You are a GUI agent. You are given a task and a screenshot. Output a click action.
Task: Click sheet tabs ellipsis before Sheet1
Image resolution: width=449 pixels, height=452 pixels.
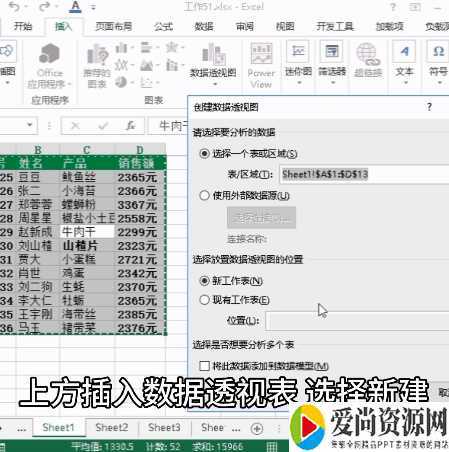pyautogui.click(x=22, y=429)
